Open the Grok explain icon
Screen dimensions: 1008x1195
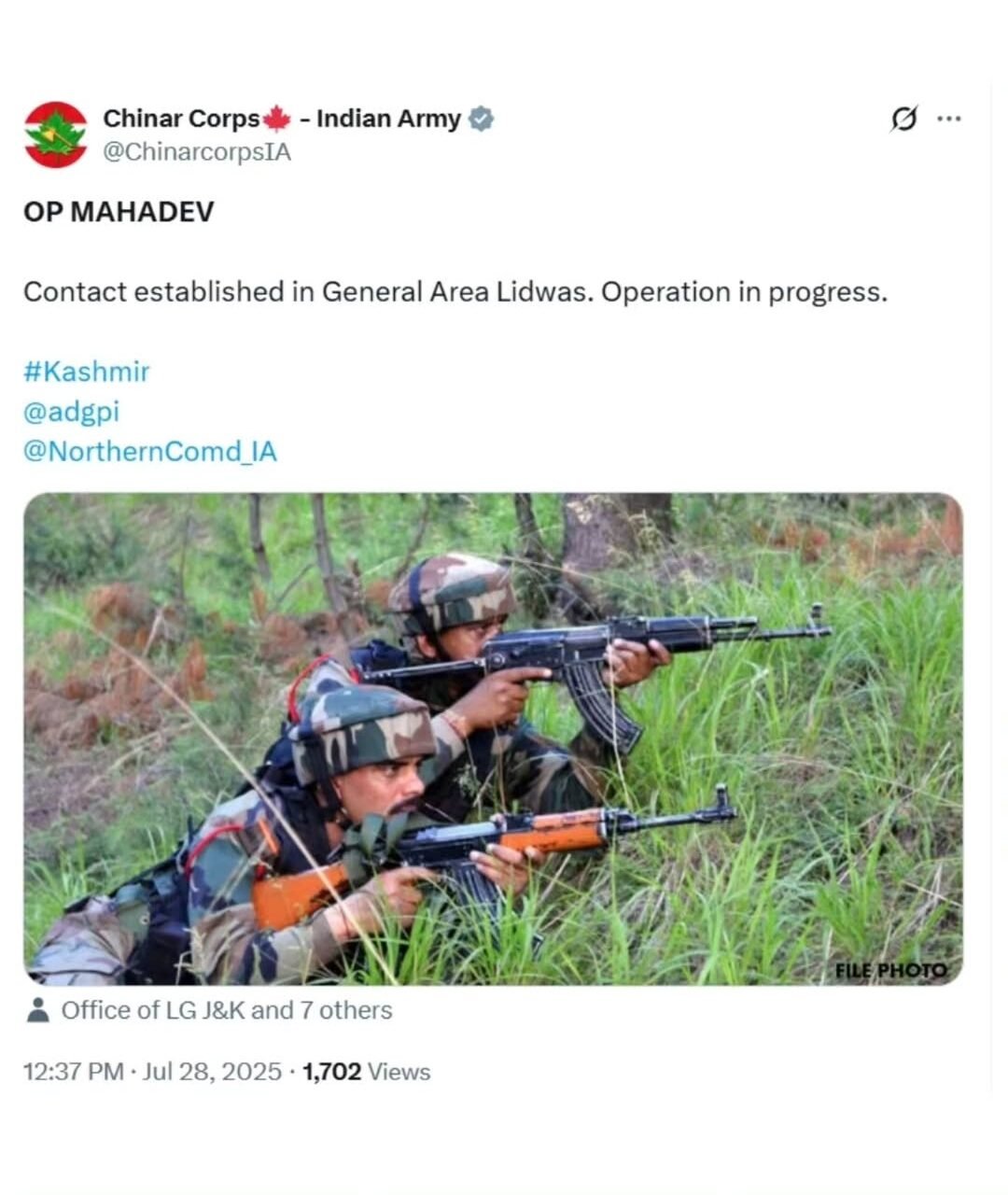coord(903,119)
